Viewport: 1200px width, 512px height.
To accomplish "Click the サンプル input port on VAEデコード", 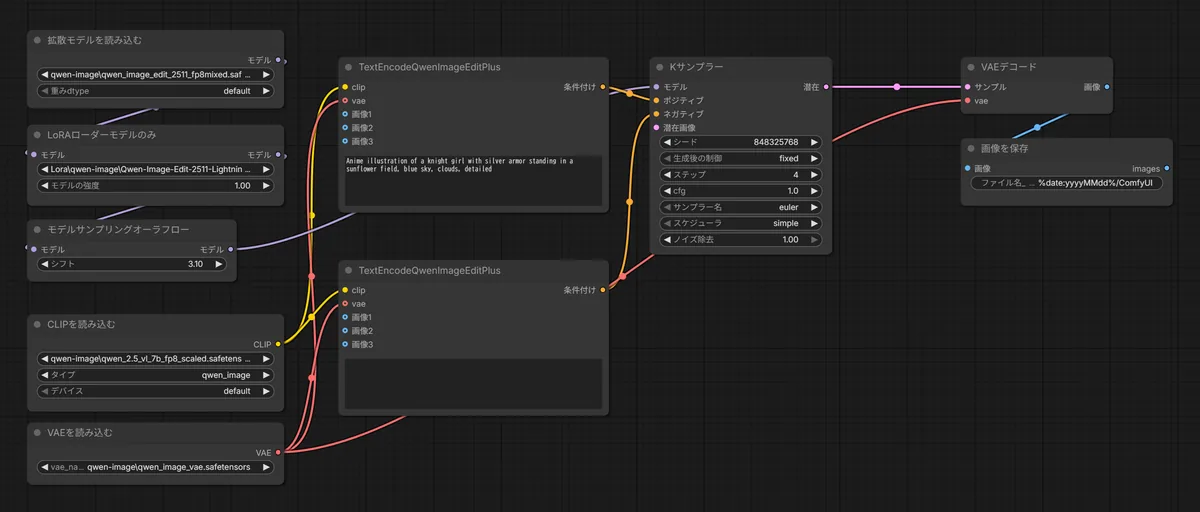I will pyautogui.click(x=968, y=87).
